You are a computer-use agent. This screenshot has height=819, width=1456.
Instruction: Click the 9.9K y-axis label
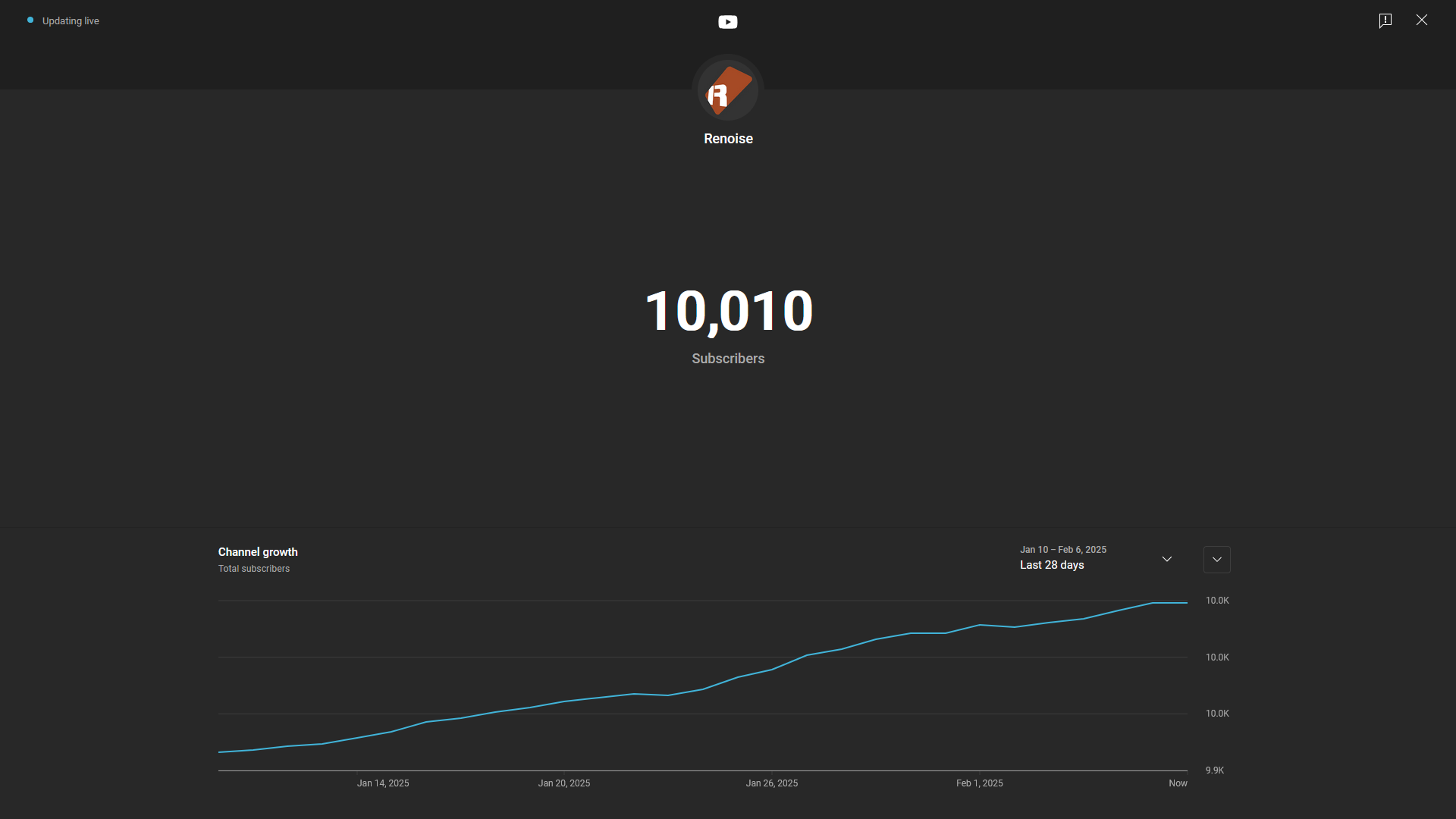click(x=1215, y=770)
